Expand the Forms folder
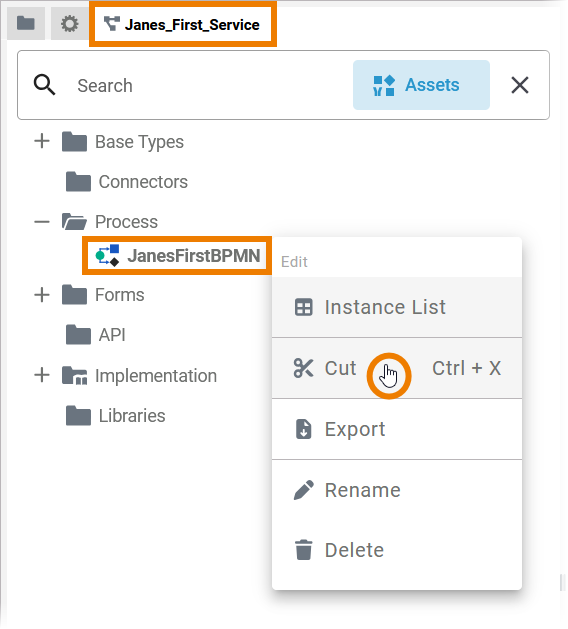Screen dimensions: 568x629 click(42, 295)
